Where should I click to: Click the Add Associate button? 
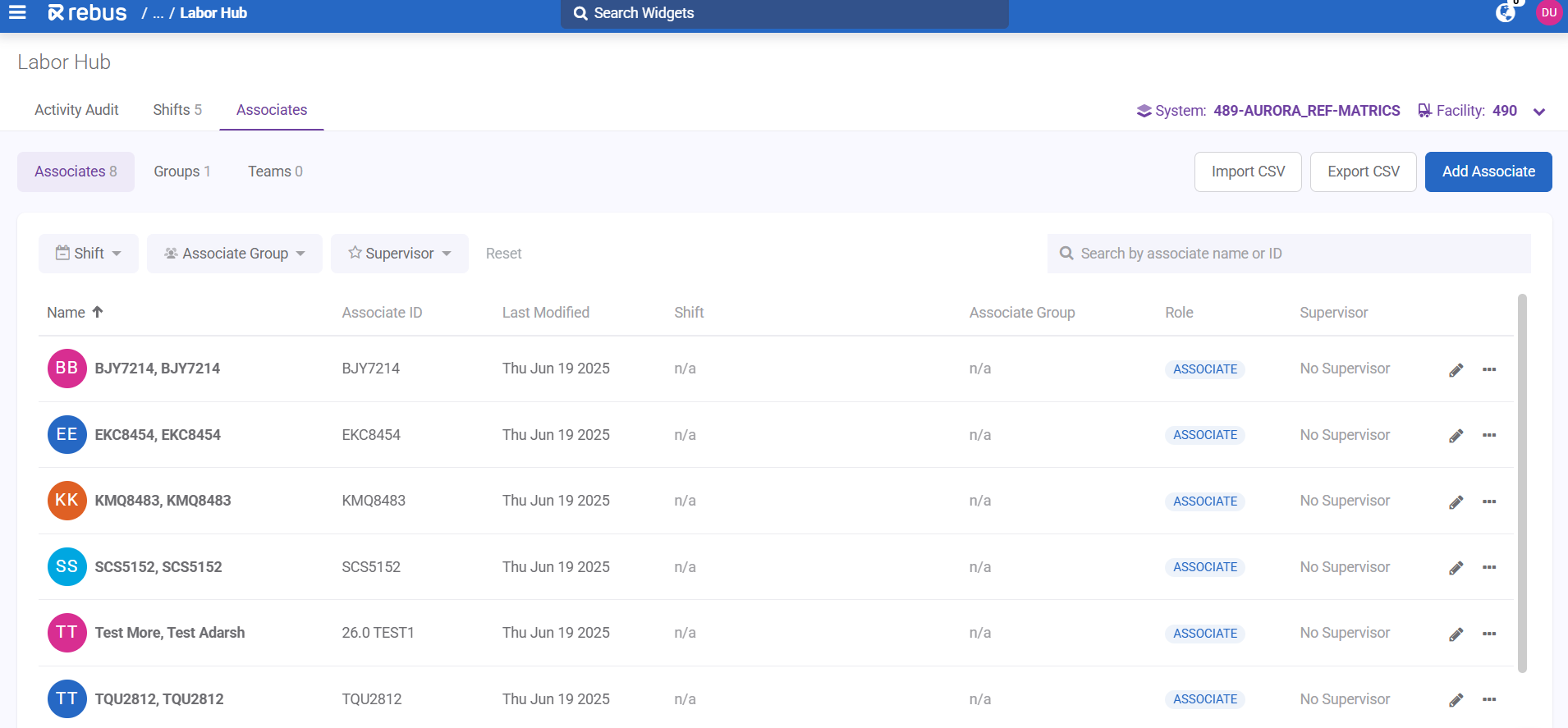(1488, 172)
